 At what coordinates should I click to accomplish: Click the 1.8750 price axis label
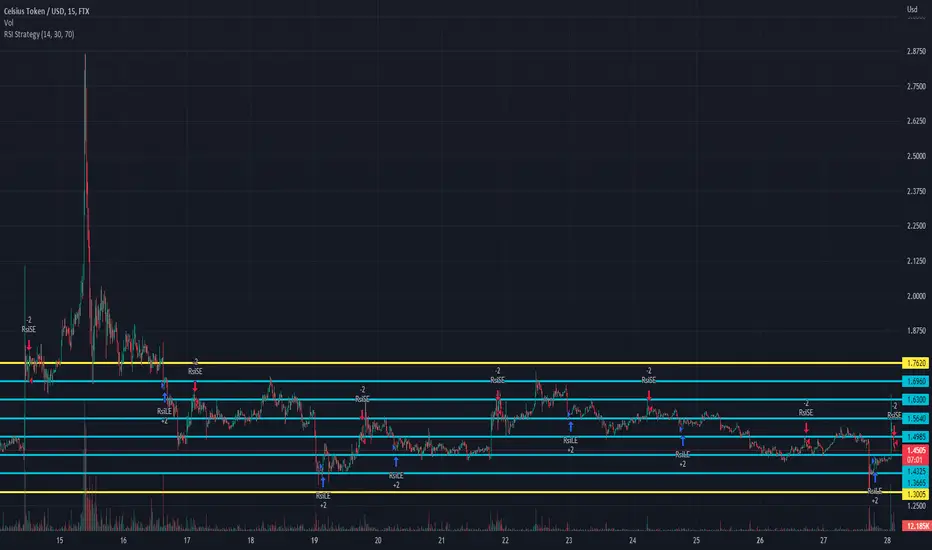click(916, 331)
